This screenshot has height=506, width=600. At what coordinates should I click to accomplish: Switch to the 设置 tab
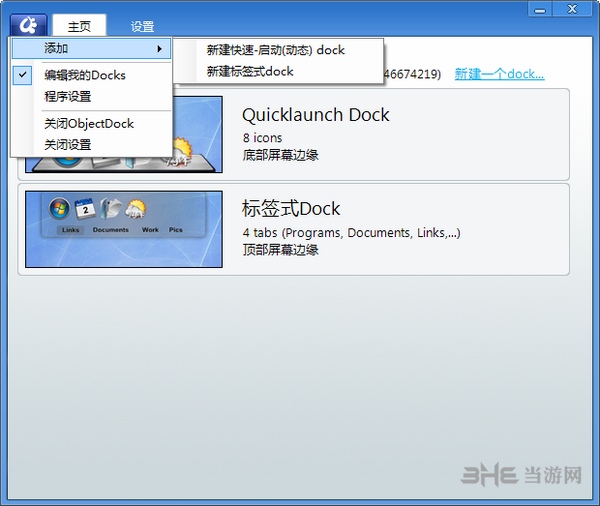[x=142, y=26]
